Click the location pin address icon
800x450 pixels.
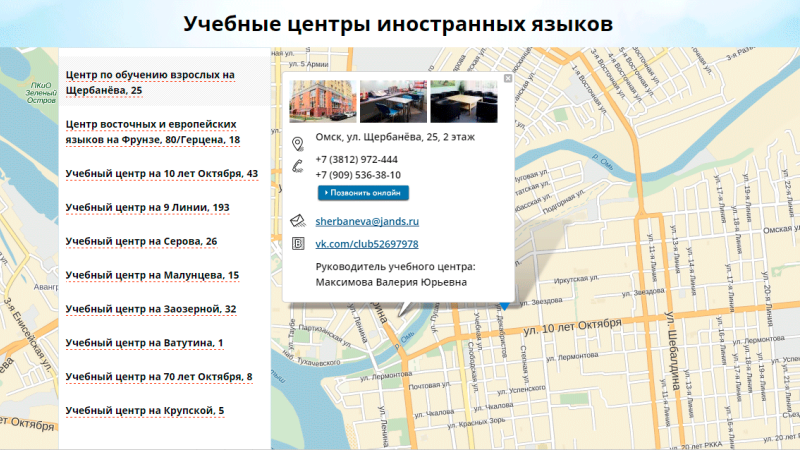pyautogui.click(x=297, y=144)
